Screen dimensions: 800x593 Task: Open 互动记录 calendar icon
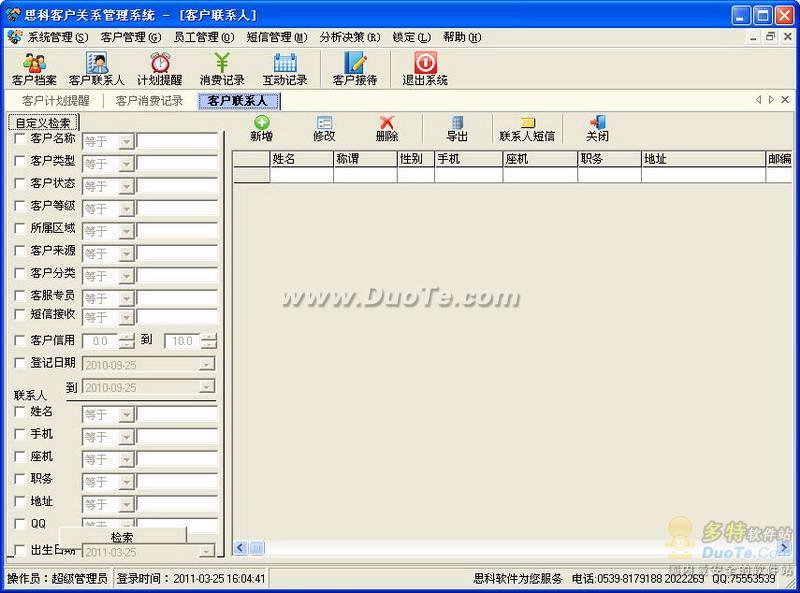pos(284,68)
